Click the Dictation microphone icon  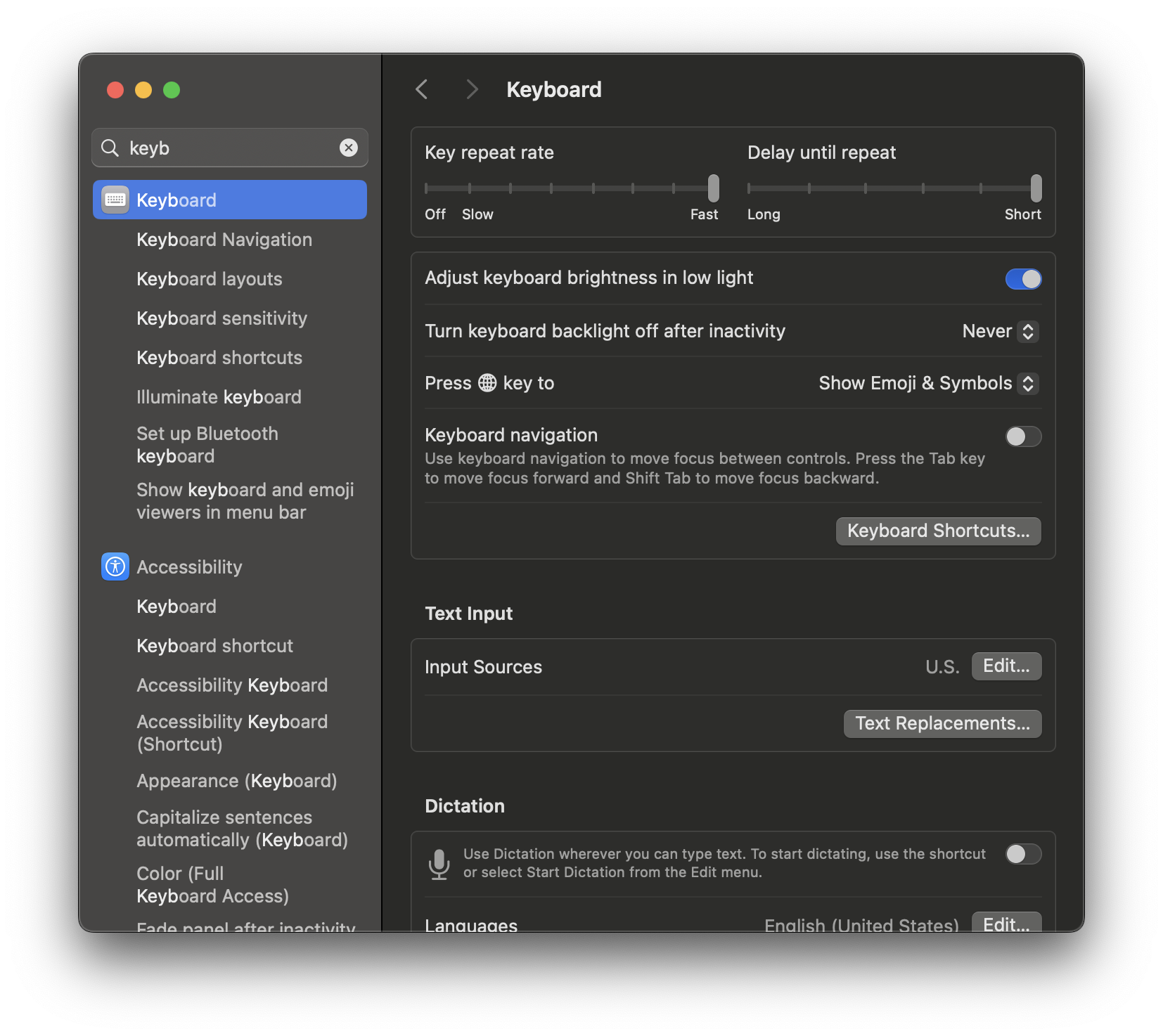click(x=439, y=863)
